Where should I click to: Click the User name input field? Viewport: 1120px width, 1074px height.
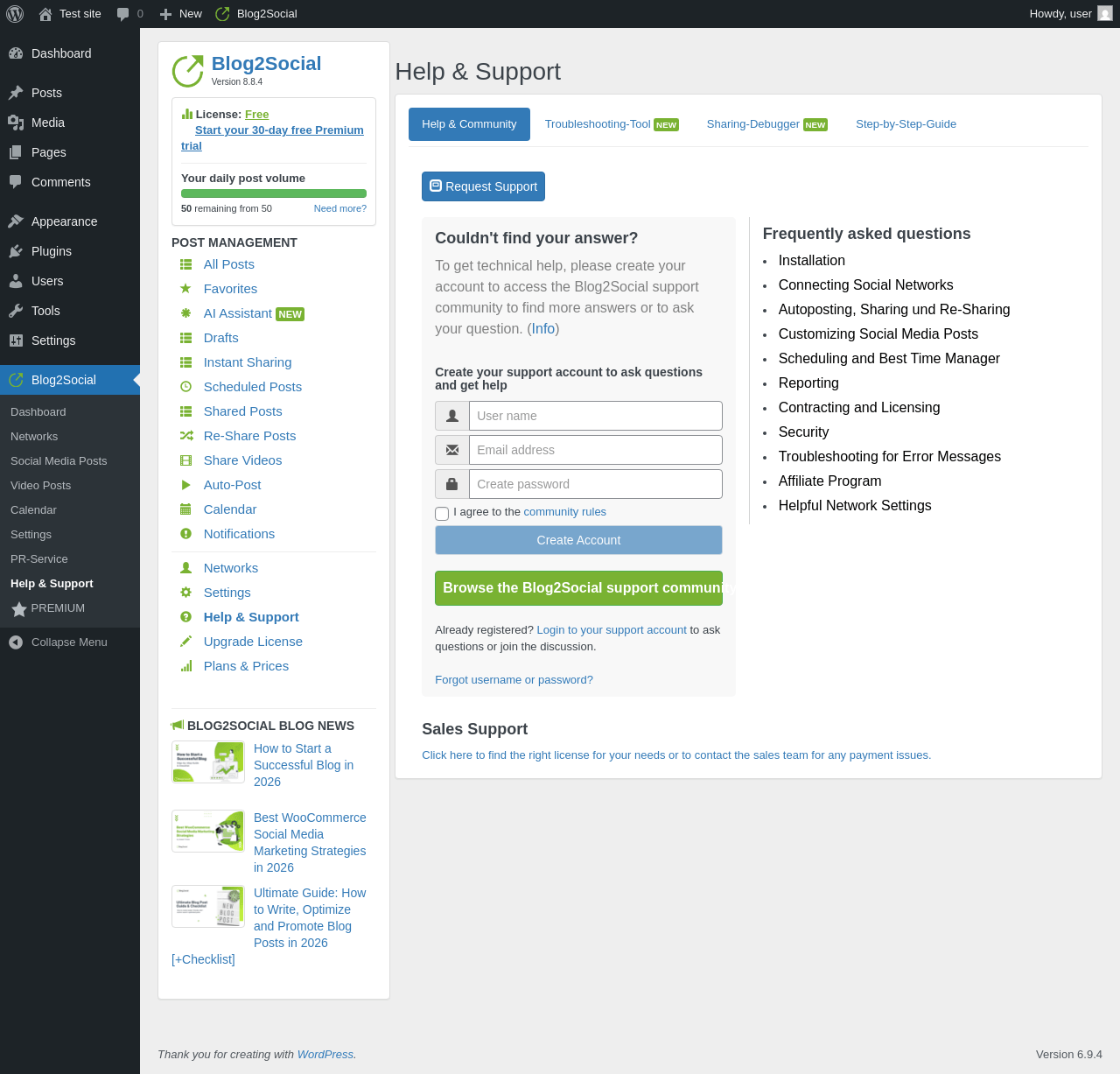pyautogui.click(x=596, y=416)
